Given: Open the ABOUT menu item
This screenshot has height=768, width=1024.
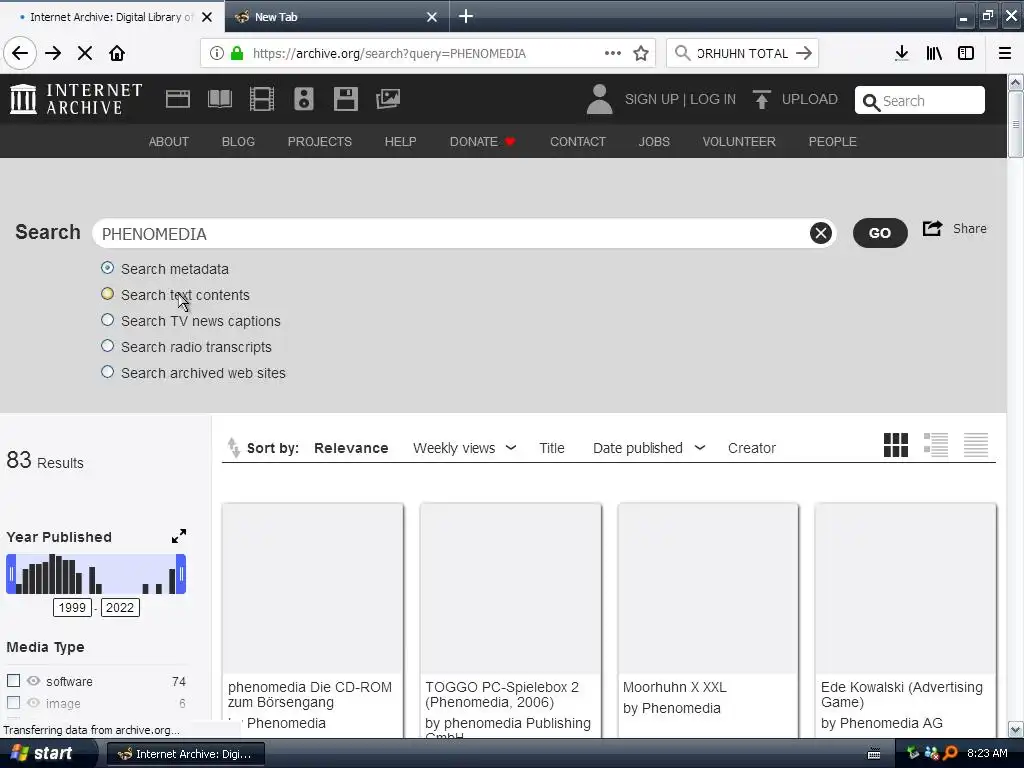Looking at the screenshot, I should (x=168, y=142).
